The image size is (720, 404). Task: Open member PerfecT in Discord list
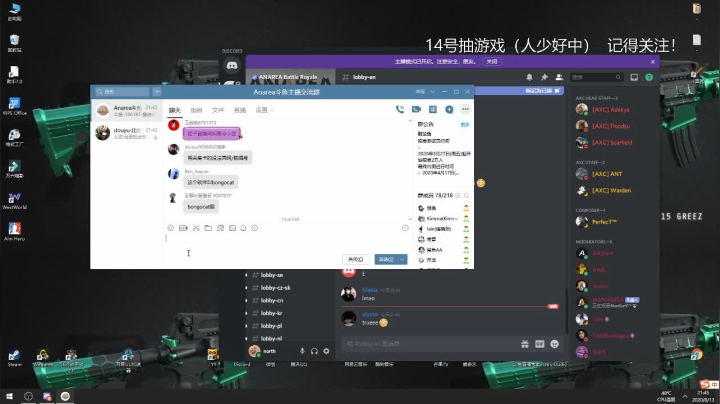[x=604, y=222]
